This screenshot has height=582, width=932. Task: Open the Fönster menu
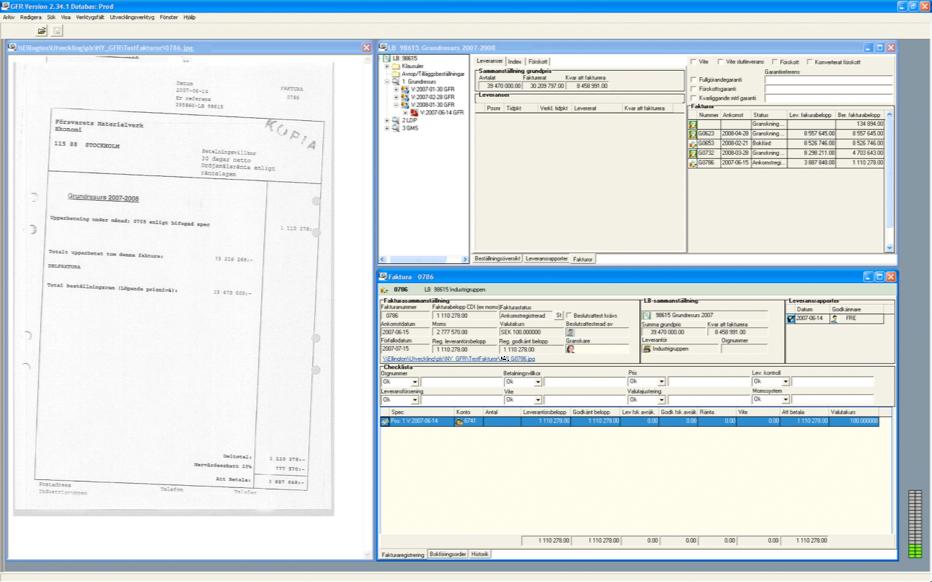(x=169, y=17)
